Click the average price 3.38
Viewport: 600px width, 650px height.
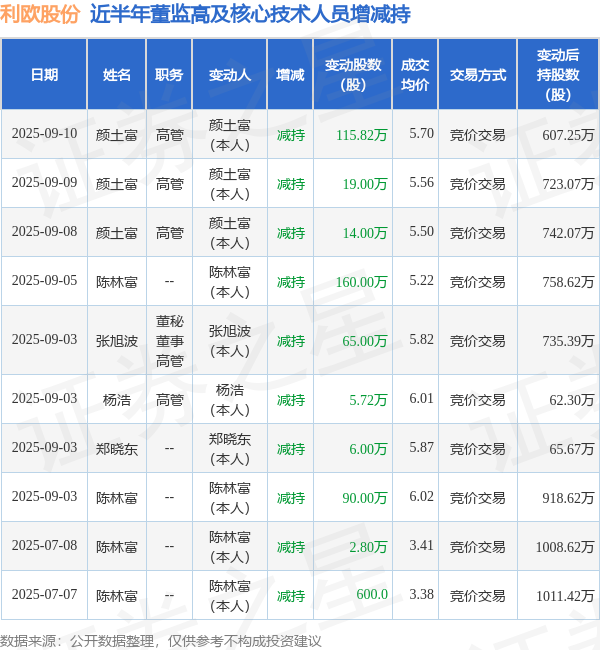coord(421,594)
